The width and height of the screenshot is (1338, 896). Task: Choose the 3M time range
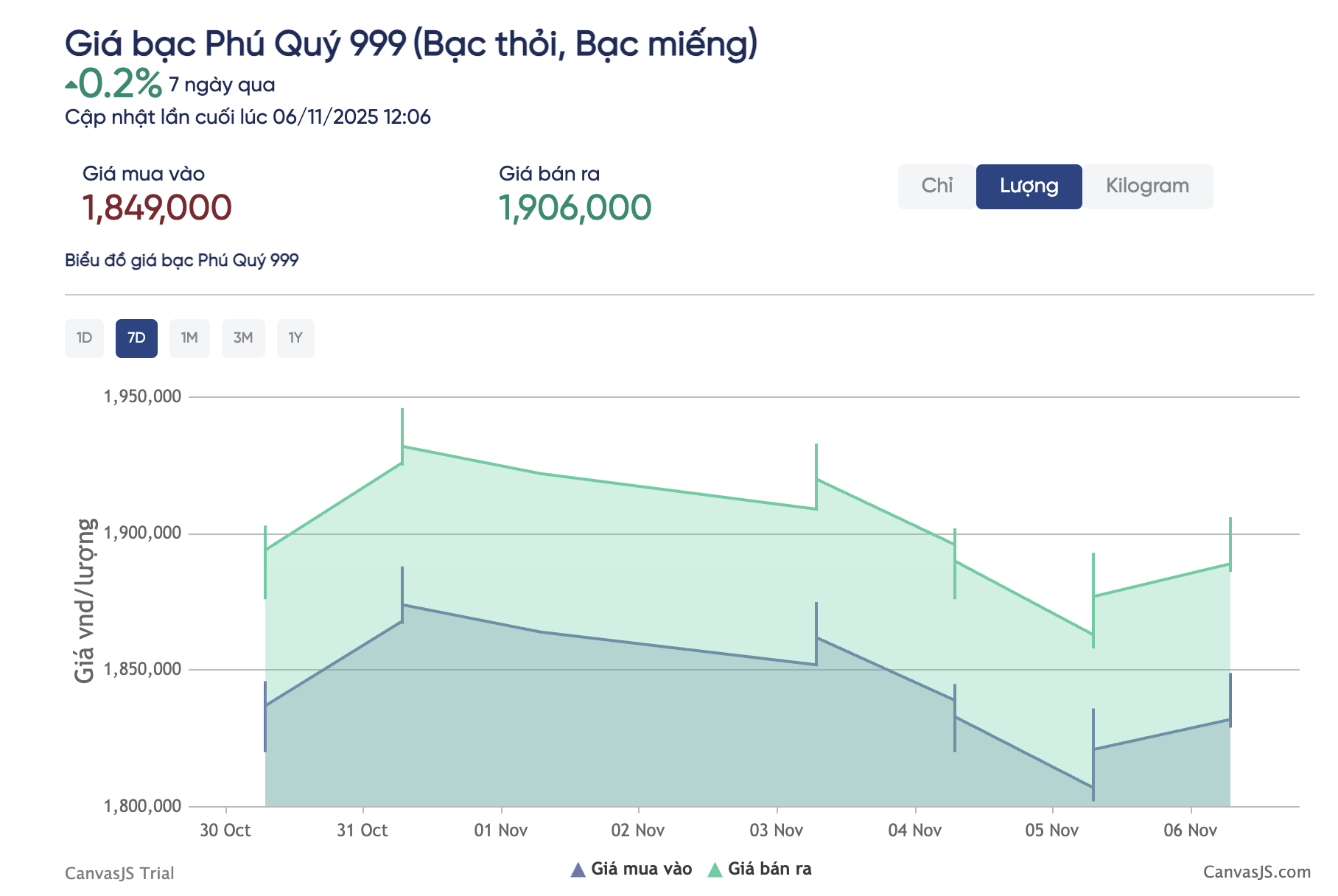pos(243,338)
